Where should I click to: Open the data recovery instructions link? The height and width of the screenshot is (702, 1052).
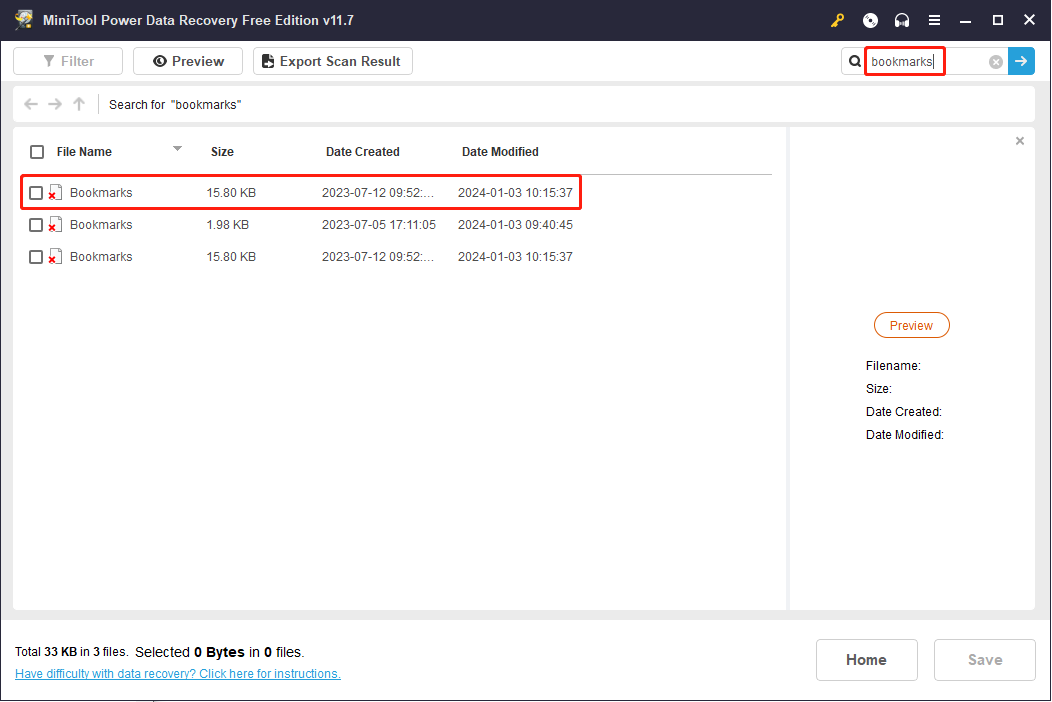pos(178,674)
